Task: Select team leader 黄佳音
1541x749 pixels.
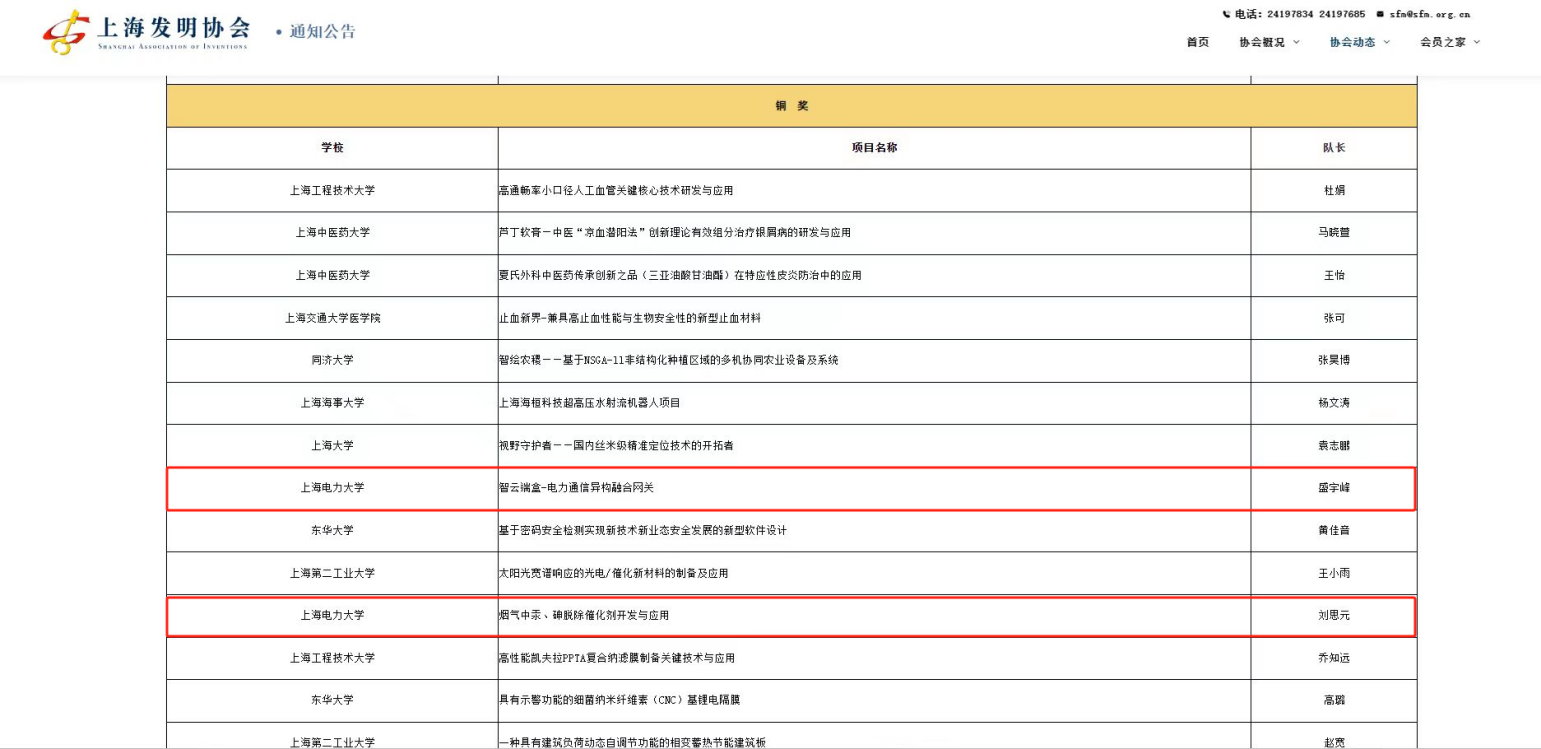Action: [1334, 530]
